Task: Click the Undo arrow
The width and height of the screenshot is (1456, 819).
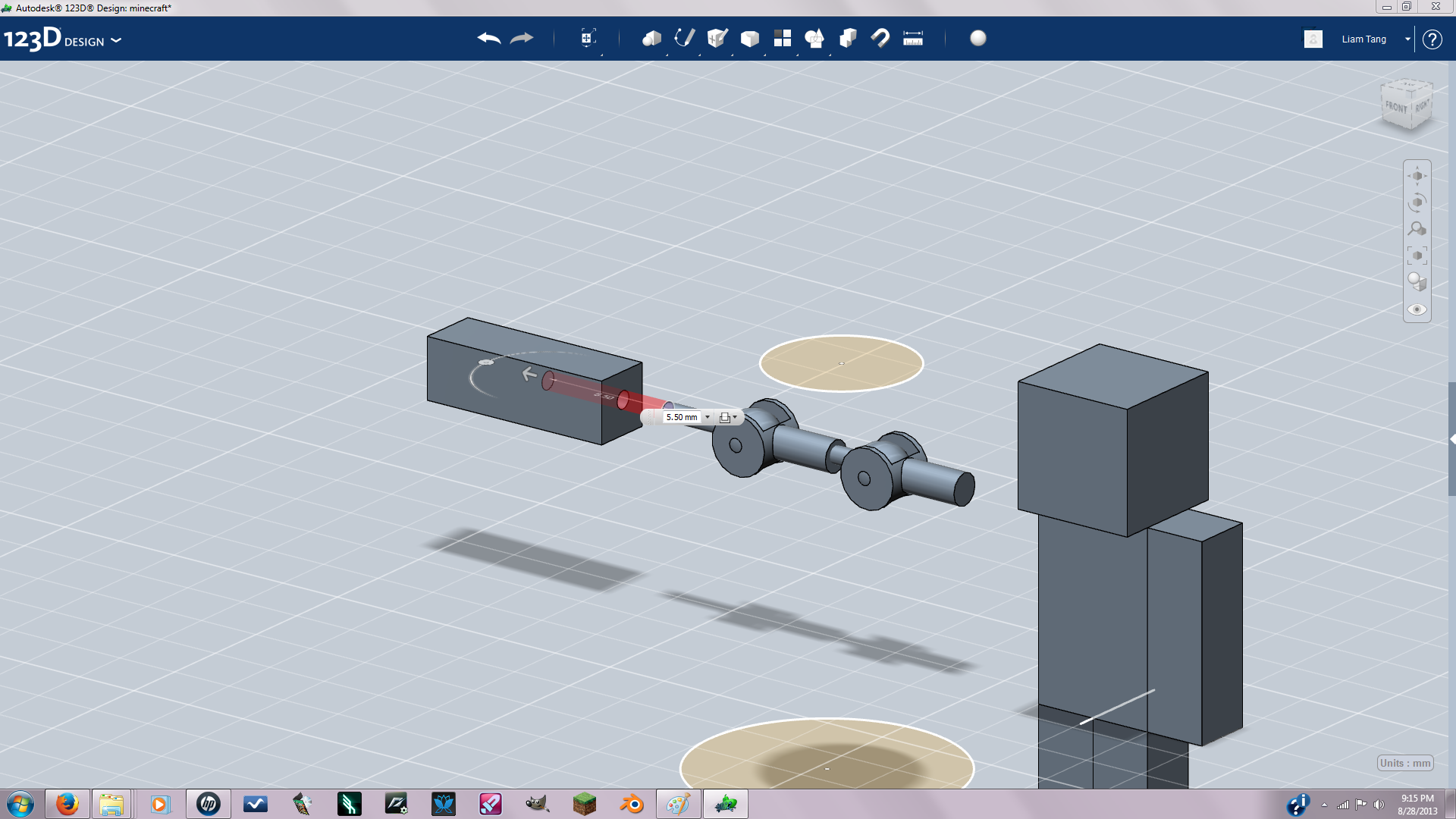Action: coord(489,38)
